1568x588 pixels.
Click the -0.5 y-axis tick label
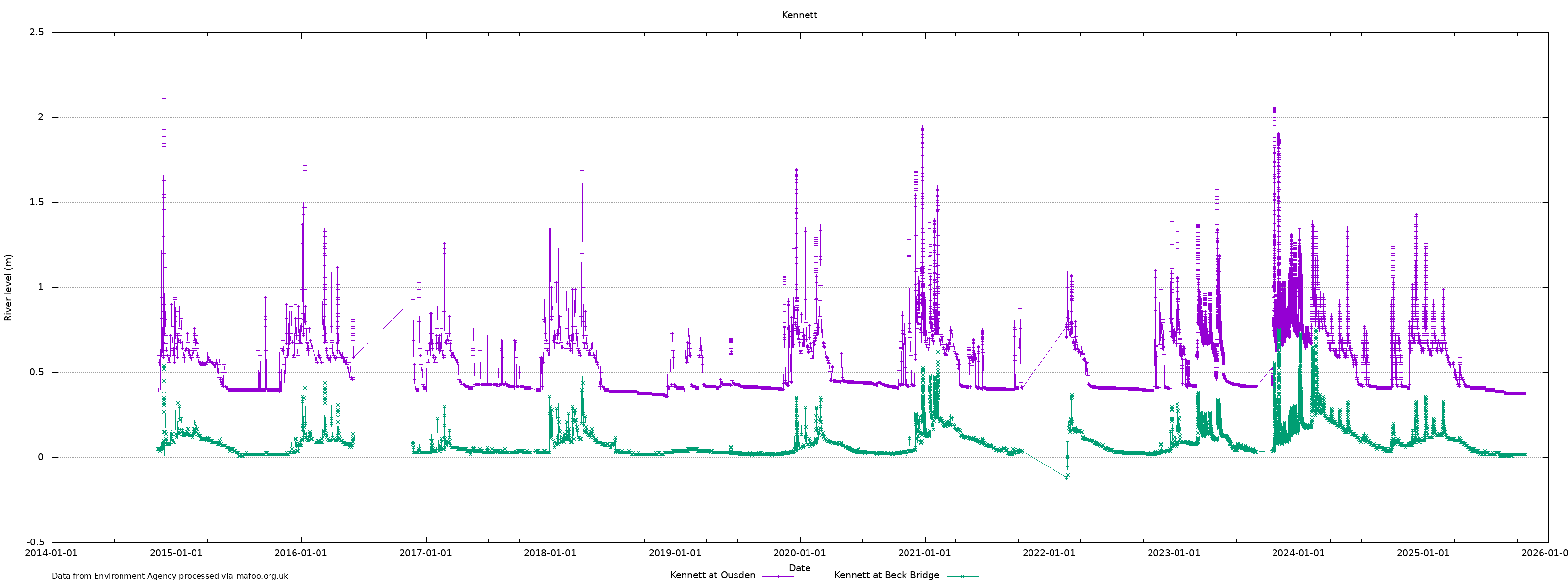(35, 542)
